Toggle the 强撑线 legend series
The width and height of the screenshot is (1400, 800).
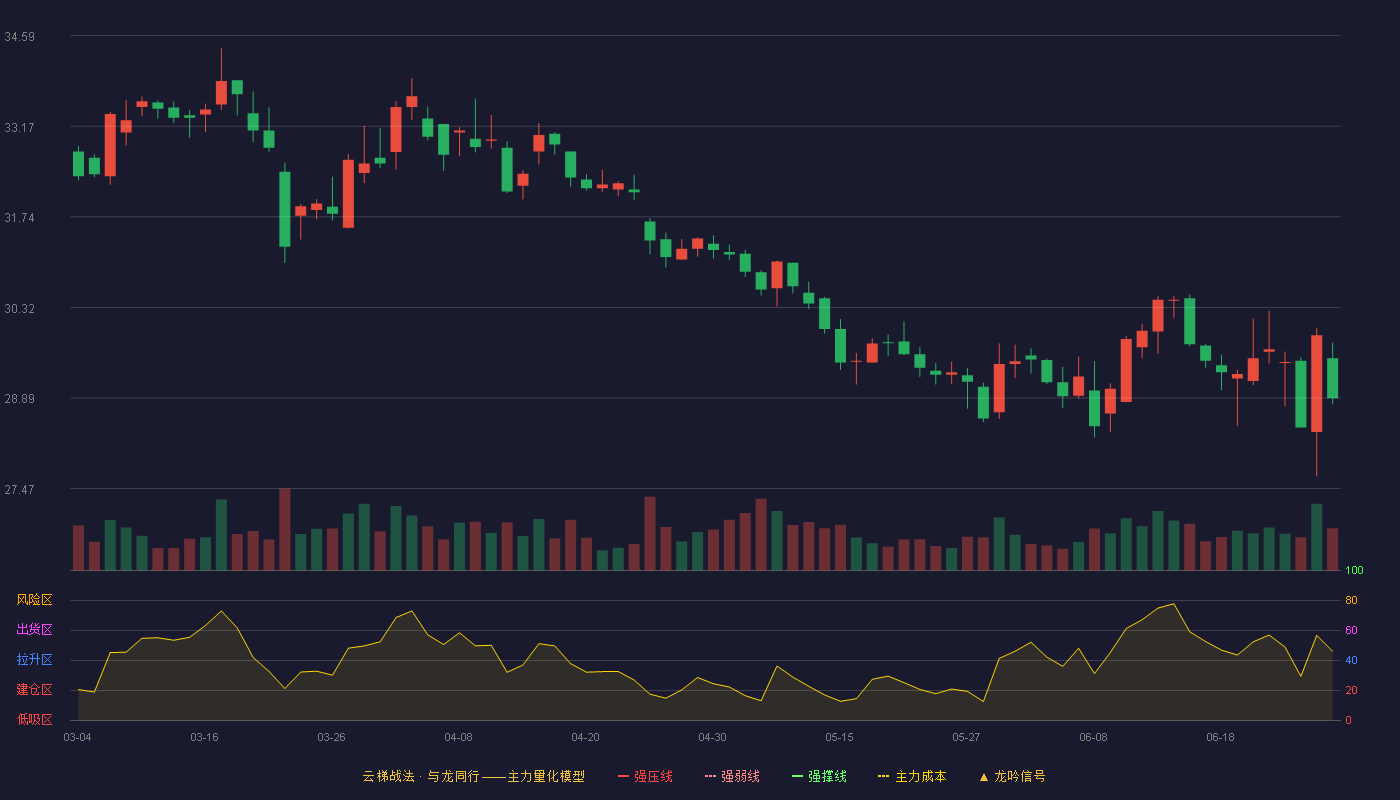[819, 776]
